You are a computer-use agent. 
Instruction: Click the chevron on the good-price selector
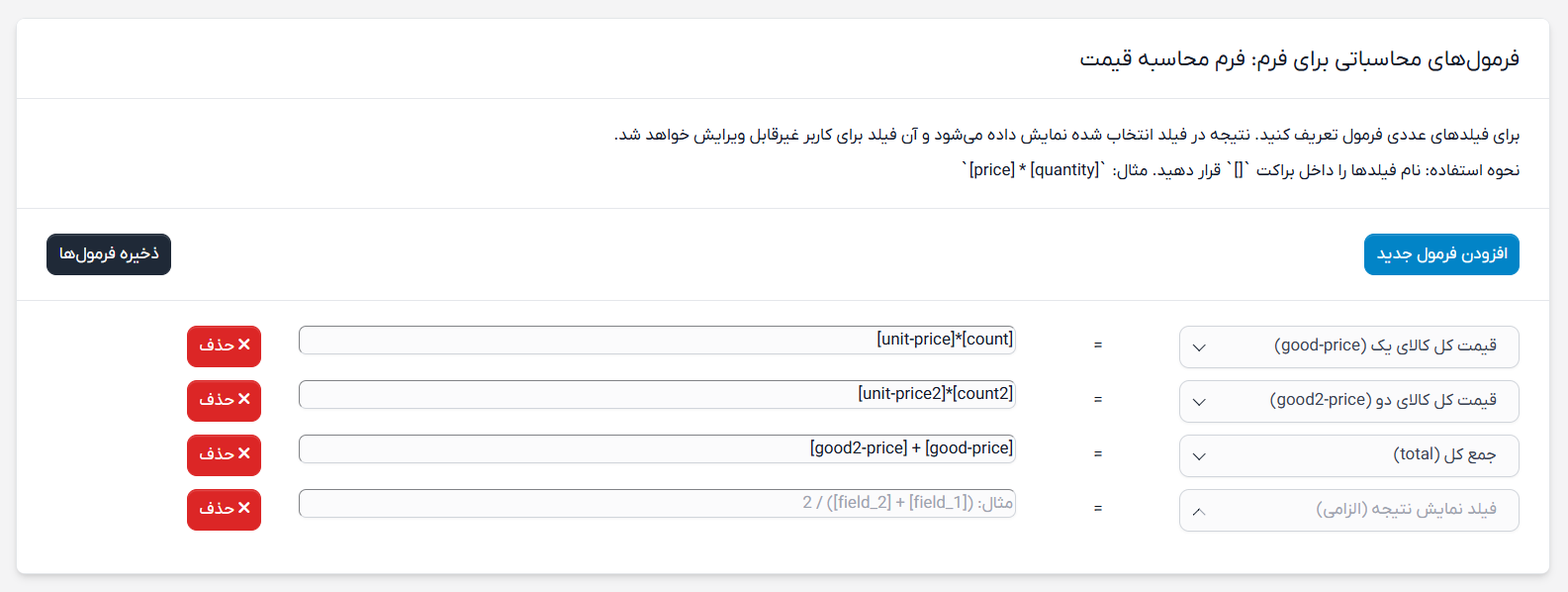tap(1200, 346)
